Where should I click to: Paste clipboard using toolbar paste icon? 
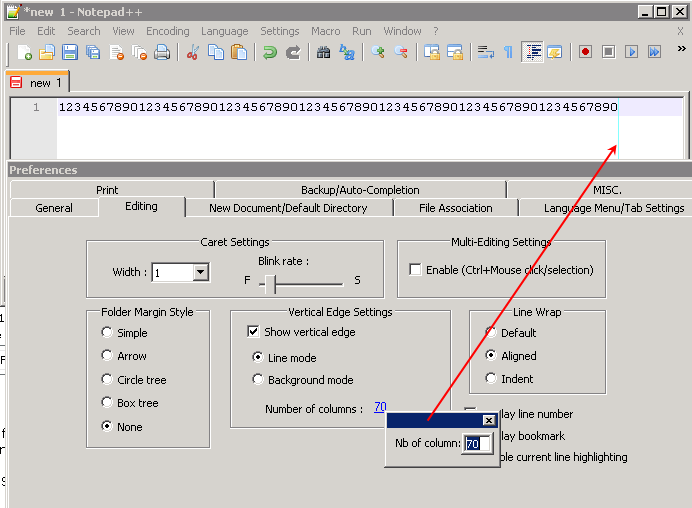[x=239, y=52]
